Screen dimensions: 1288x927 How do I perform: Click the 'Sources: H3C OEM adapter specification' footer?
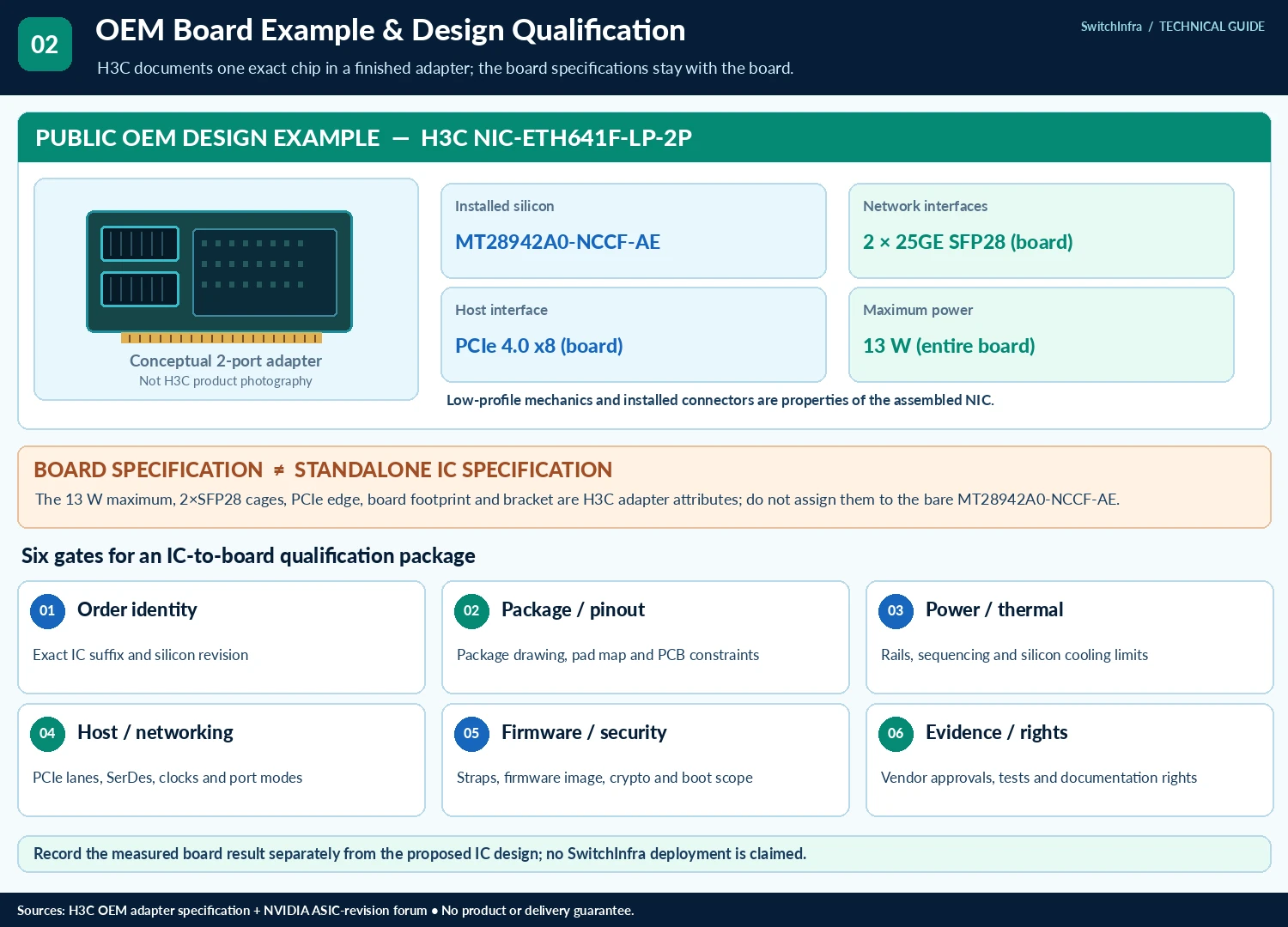point(325,911)
